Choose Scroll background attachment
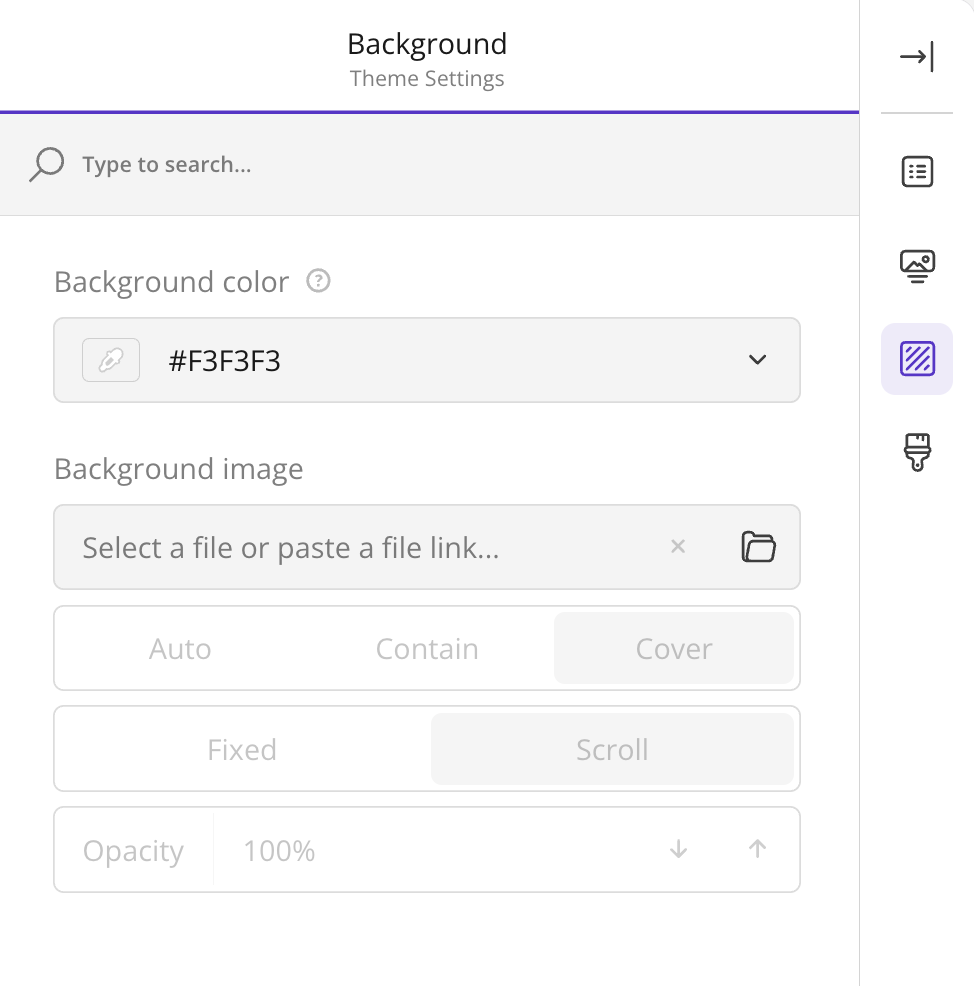The image size is (974, 986). coord(612,749)
